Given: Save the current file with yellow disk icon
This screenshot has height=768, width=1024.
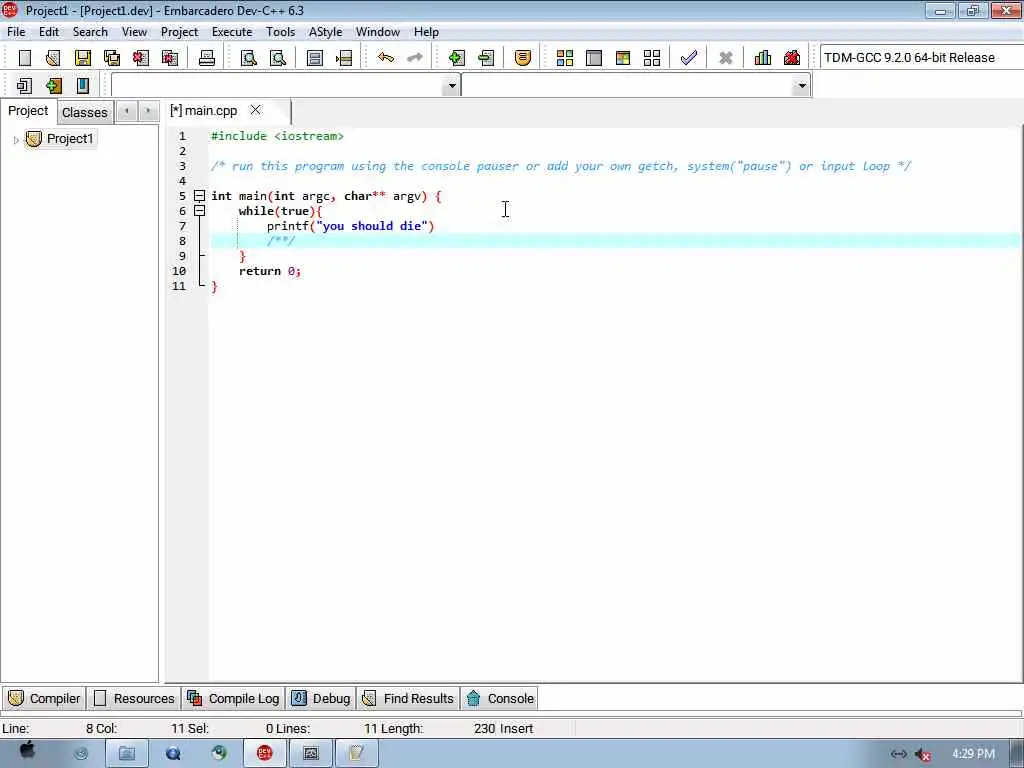Looking at the screenshot, I should pos(83,58).
